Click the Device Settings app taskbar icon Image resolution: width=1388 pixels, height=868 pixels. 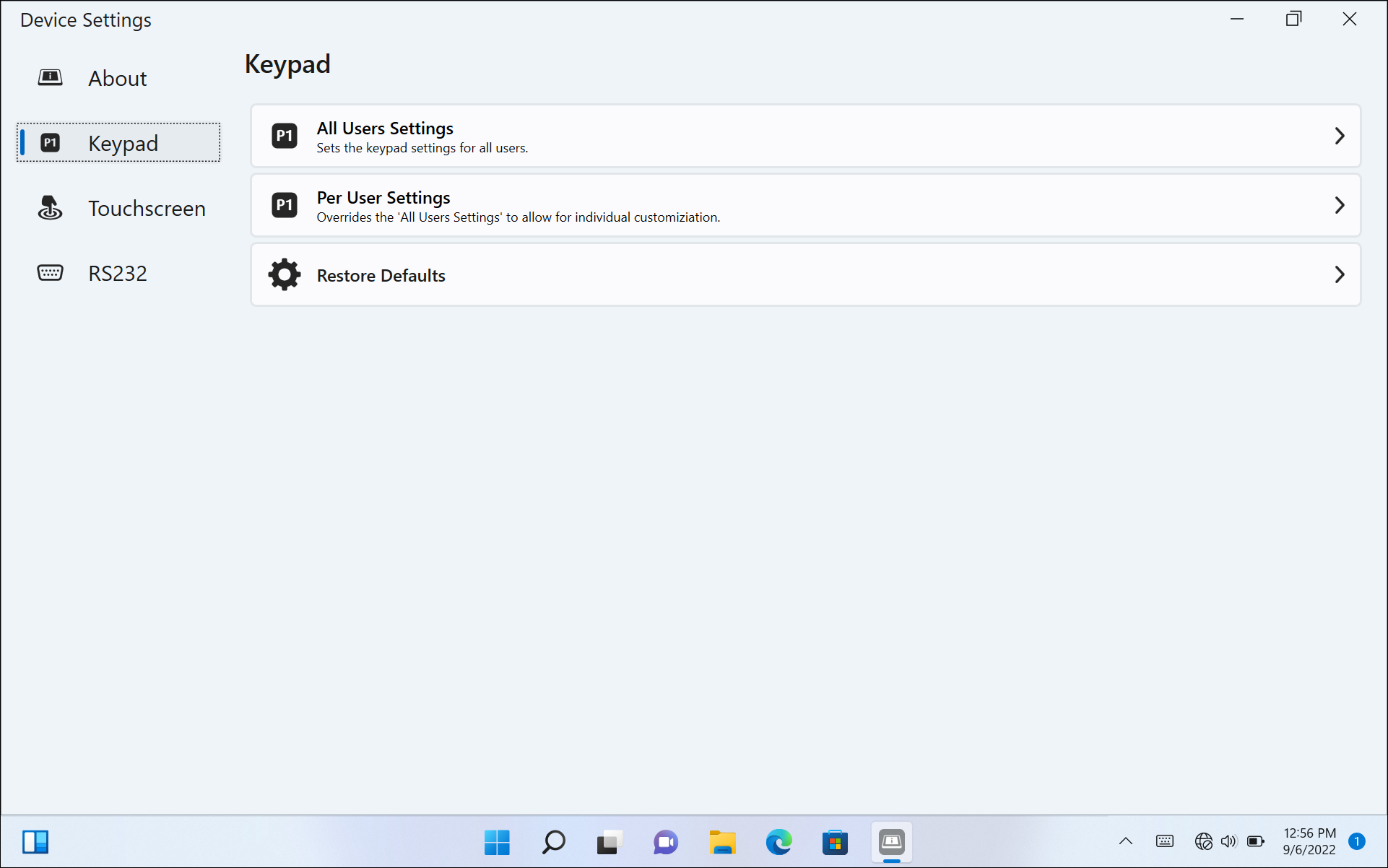(x=891, y=842)
